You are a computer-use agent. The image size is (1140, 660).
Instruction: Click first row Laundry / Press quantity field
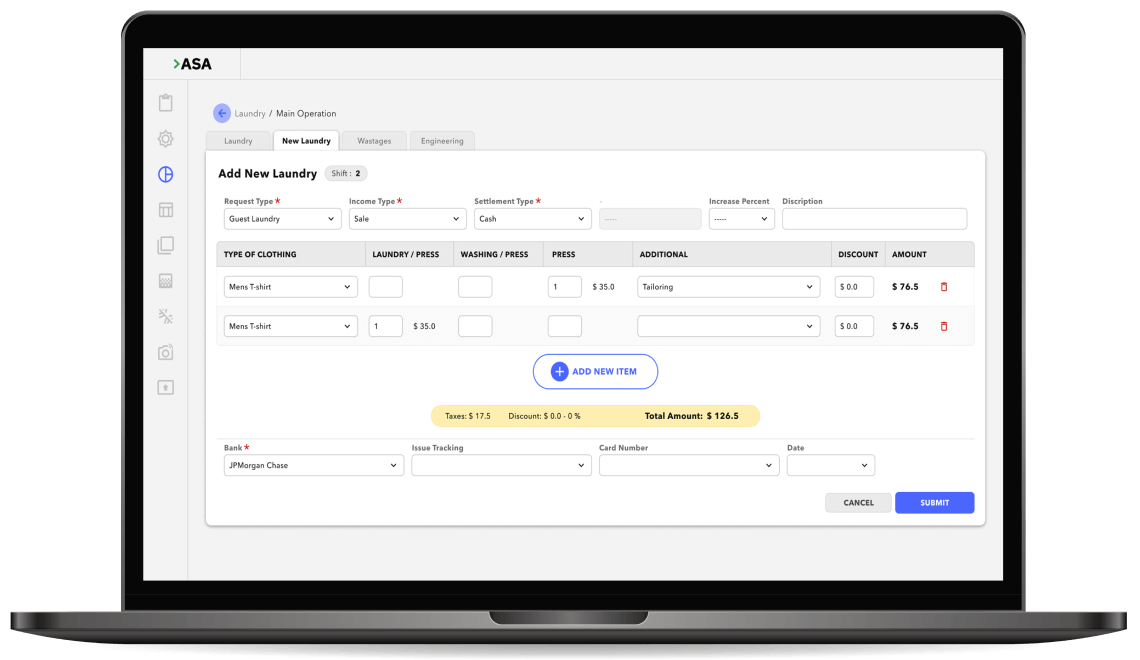(385, 287)
